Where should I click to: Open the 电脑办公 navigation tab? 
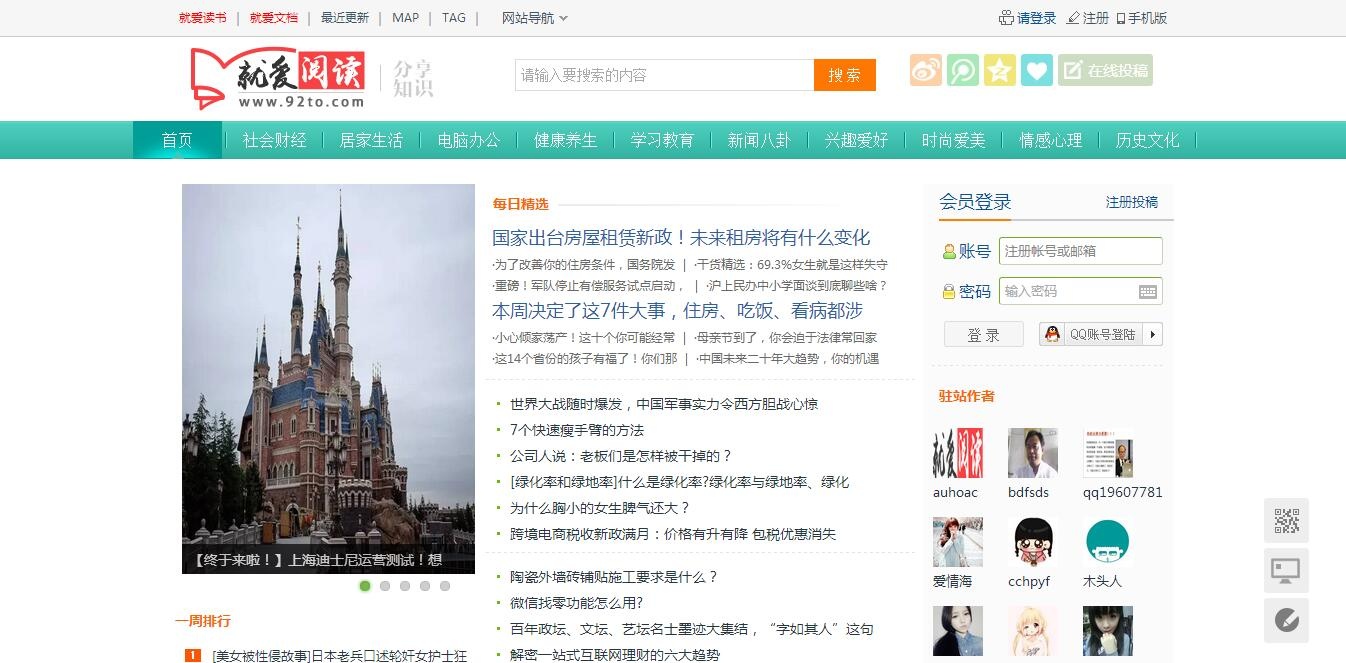click(468, 140)
